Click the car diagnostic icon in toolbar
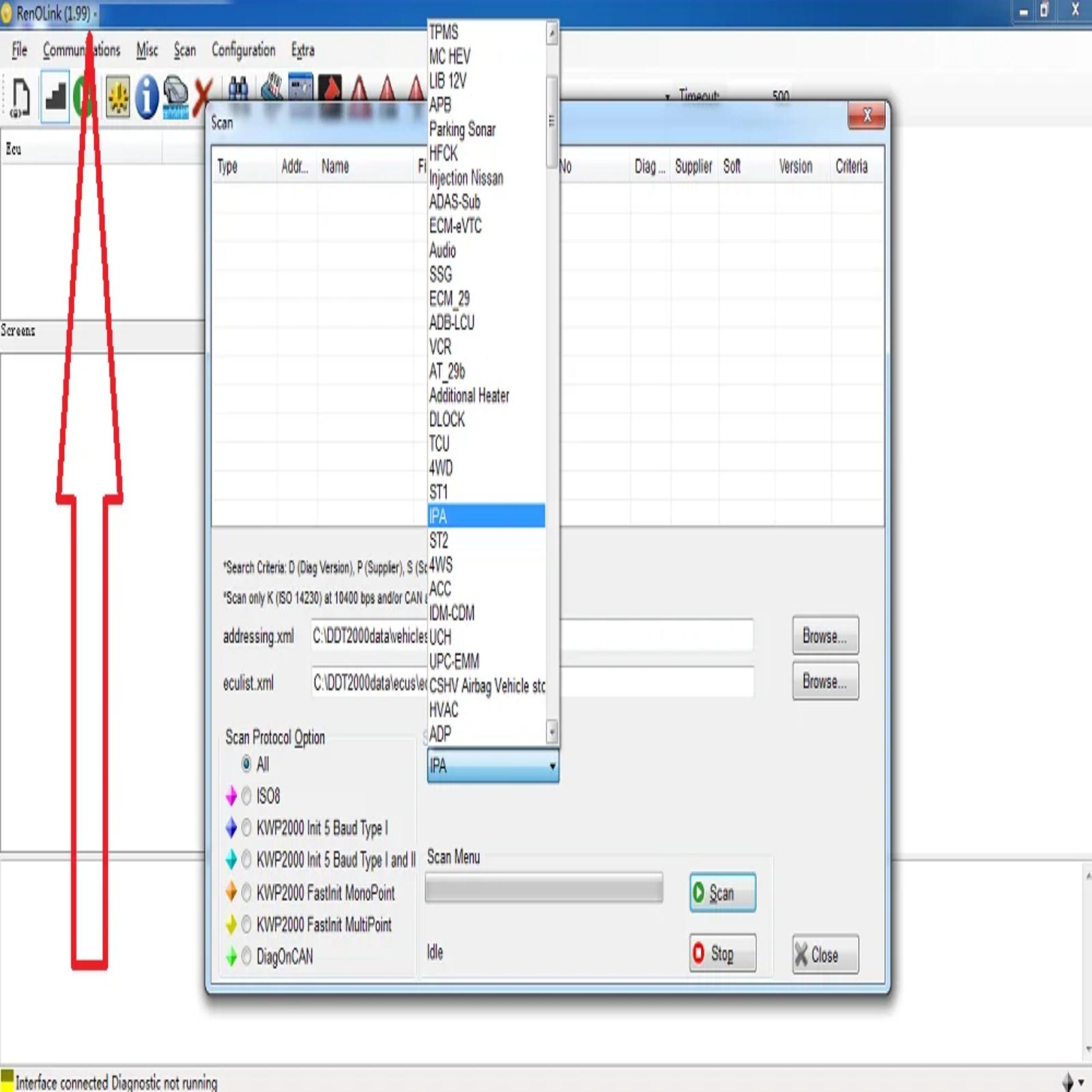 [x=175, y=96]
